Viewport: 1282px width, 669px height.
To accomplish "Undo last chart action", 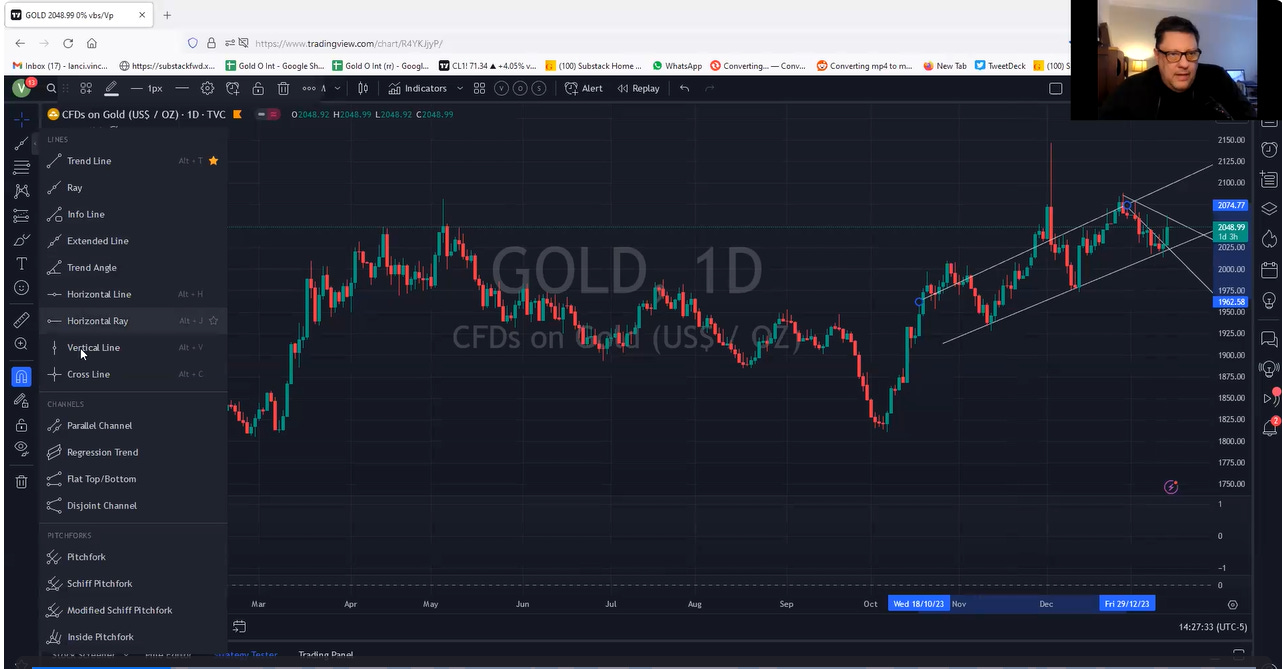I will (x=684, y=88).
